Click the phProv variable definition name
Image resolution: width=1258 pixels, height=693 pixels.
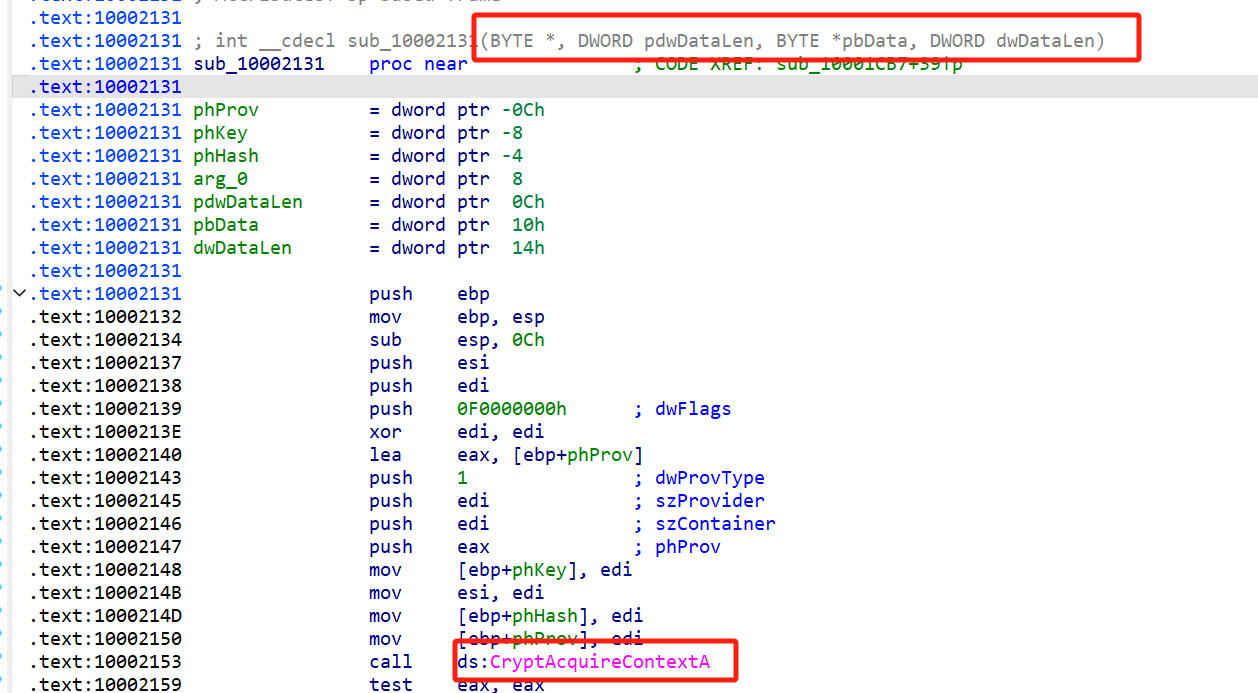(x=226, y=110)
